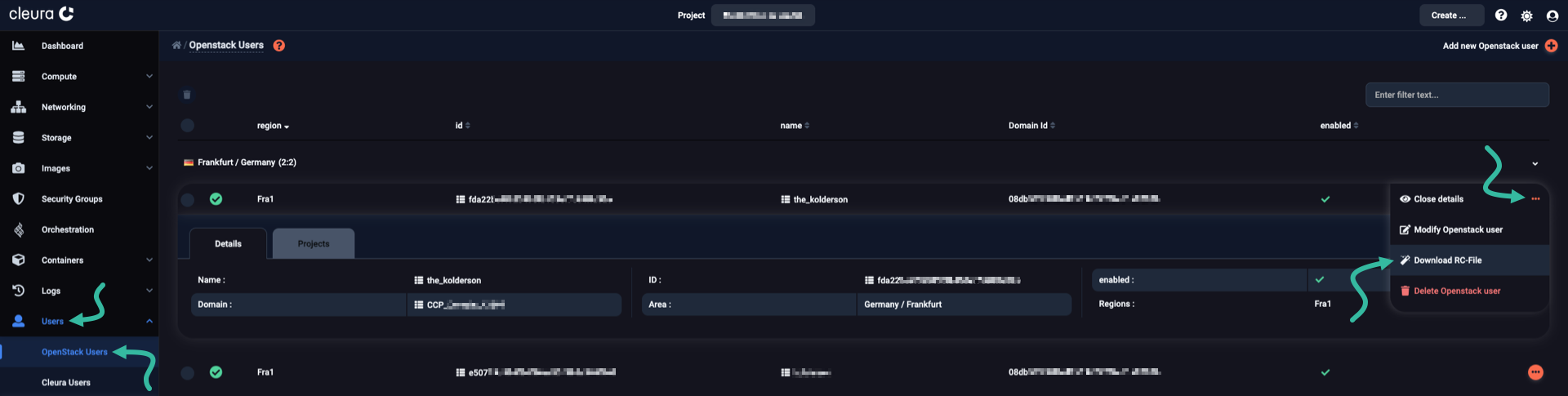Sort the table by region column
Viewport: 1568px width, 396px height.
click(273, 126)
